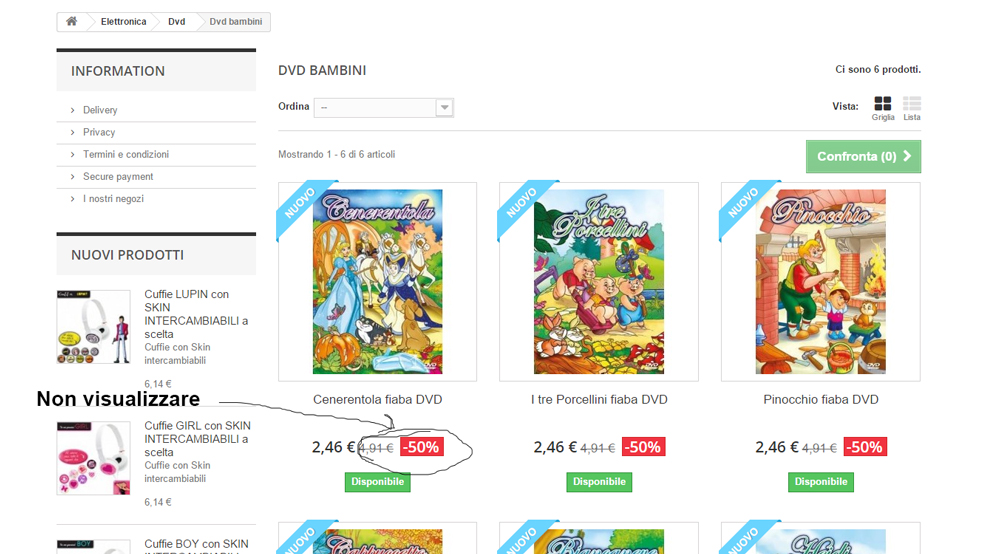This screenshot has width=1000, height=554.
Task: Open Secure payment link
Action: (x=118, y=177)
